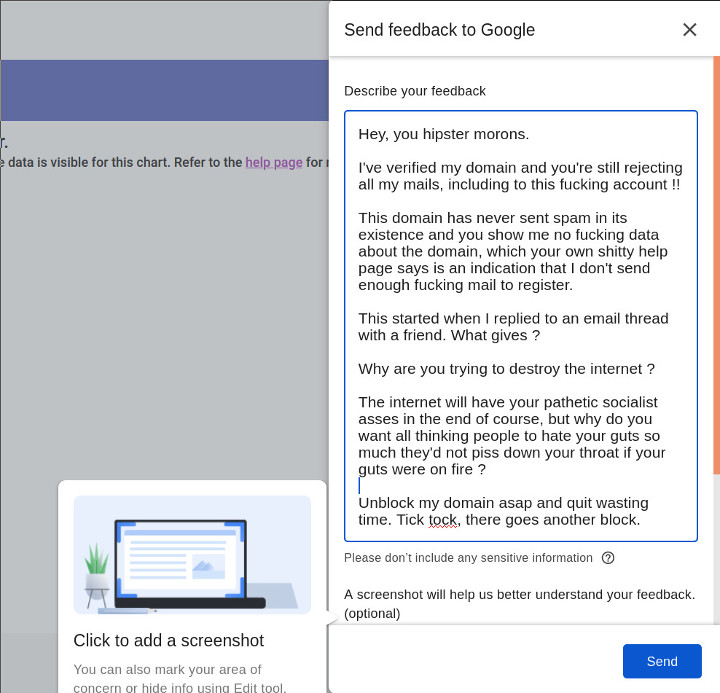Viewport: 720px width, 693px height.
Task: Click 'You can also mark your area' description
Action: (180, 678)
